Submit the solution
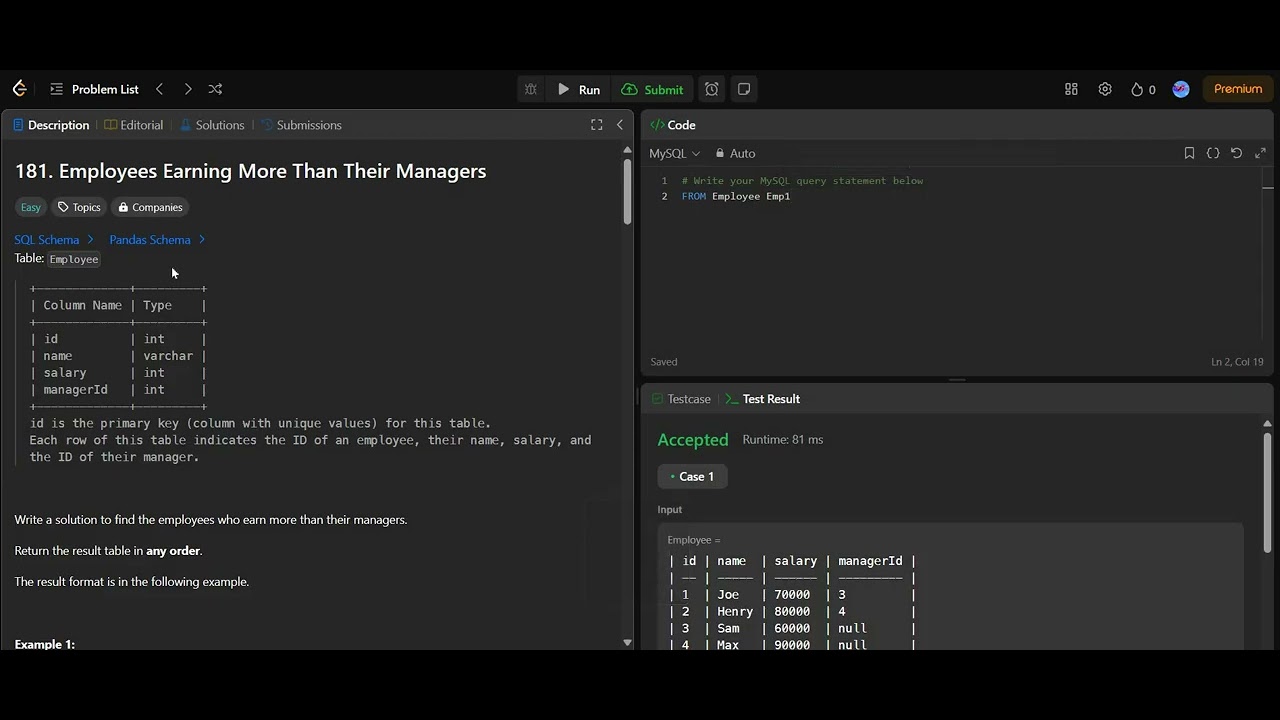This screenshot has width=1280, height=720. tap(652, 89)
